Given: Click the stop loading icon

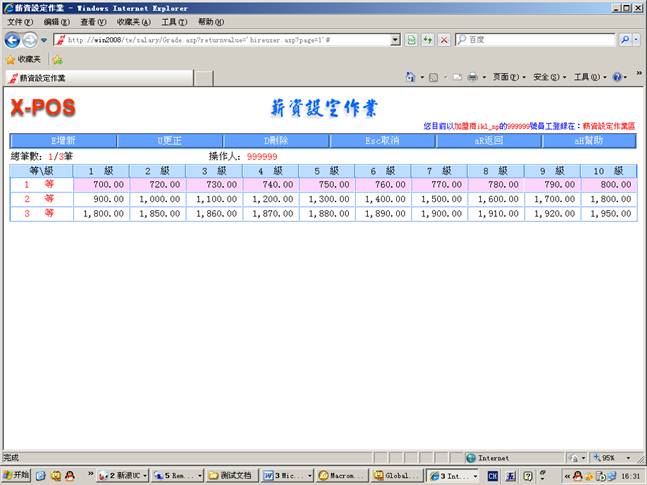Looking at the screenshot, I should point(443,39).
